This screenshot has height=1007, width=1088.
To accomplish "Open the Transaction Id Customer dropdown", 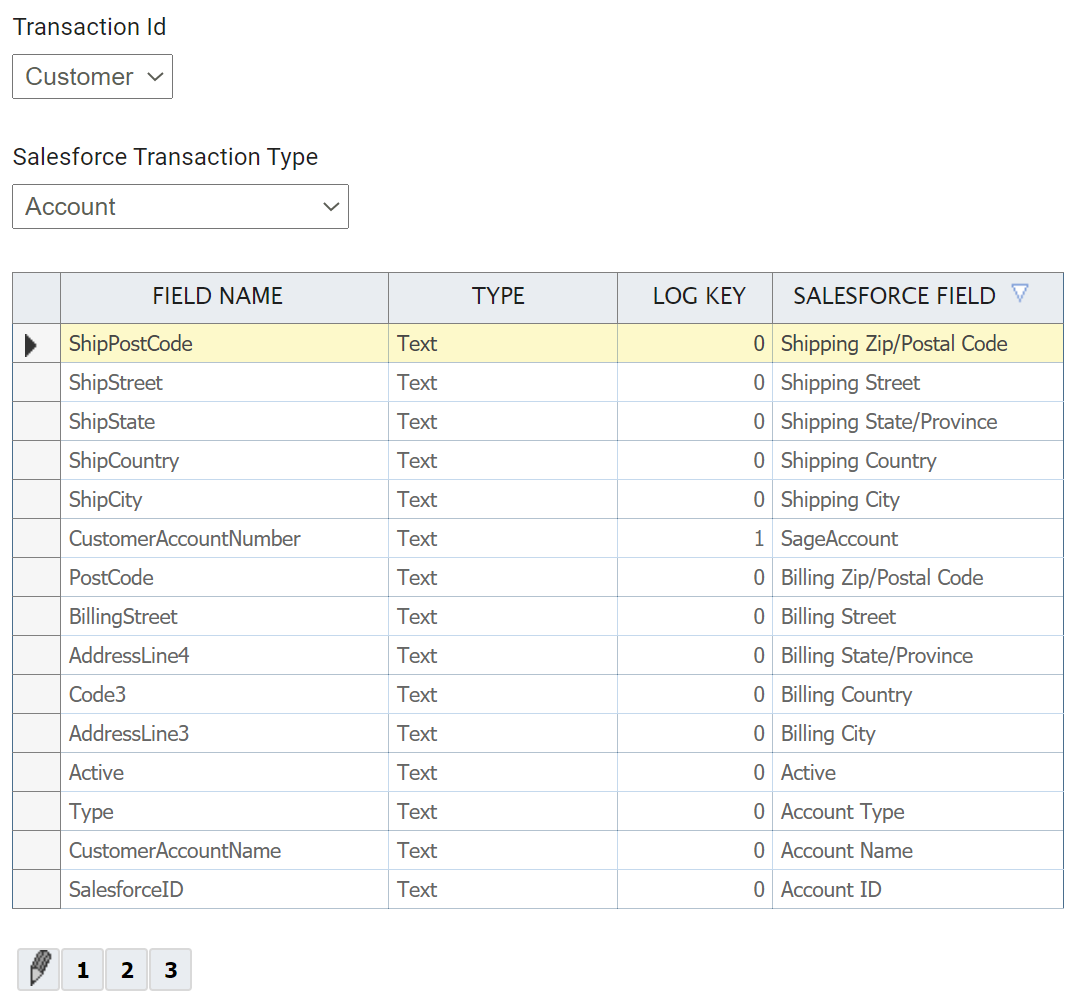I will [92, 77].
